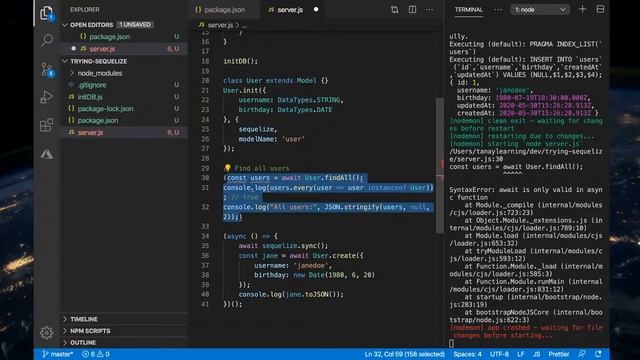The image size is (640, 360).
Task: Open the Source Control view
Action: coord(47,69)
